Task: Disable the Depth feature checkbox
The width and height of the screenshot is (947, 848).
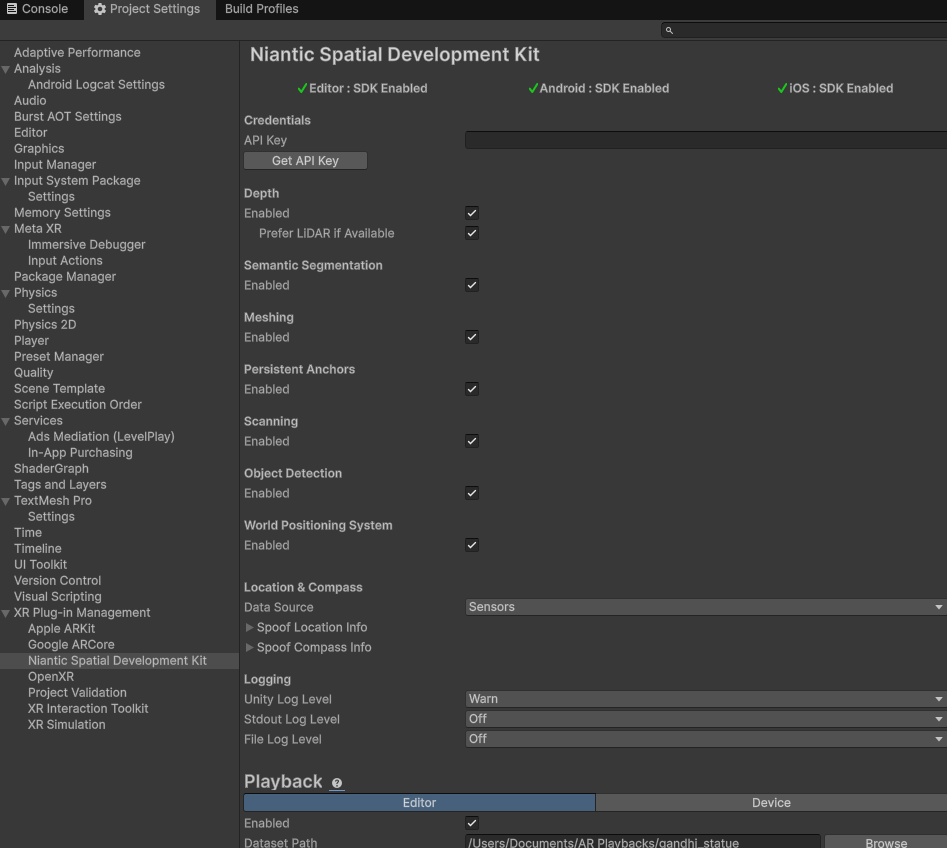Action: click(x=471, y=213)
